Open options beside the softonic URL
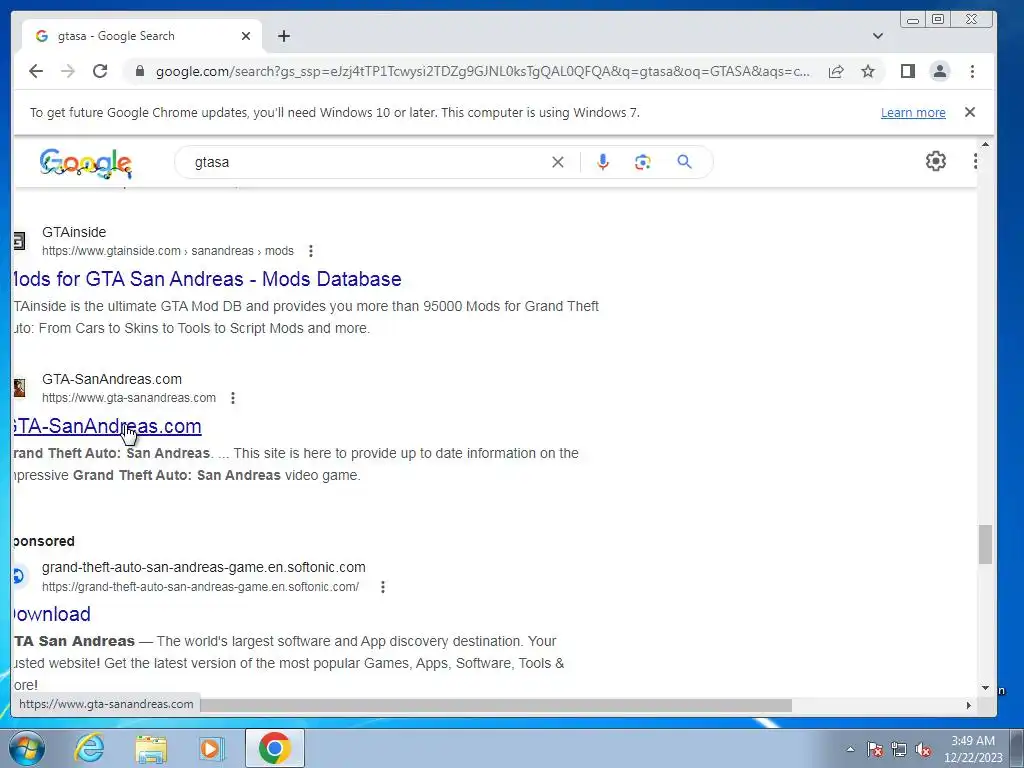 coord(383,587)
